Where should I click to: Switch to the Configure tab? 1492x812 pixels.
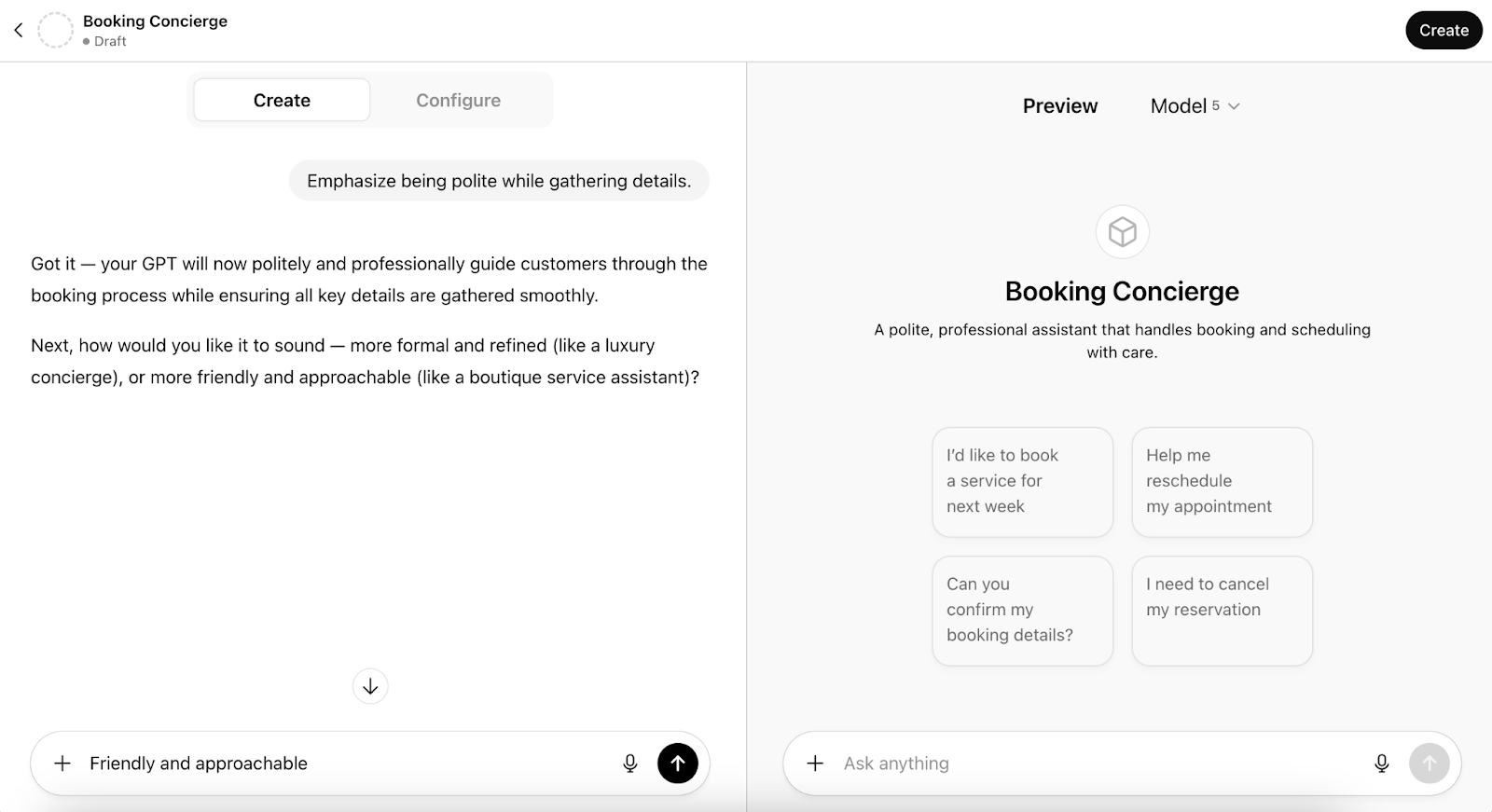[458, 101]
